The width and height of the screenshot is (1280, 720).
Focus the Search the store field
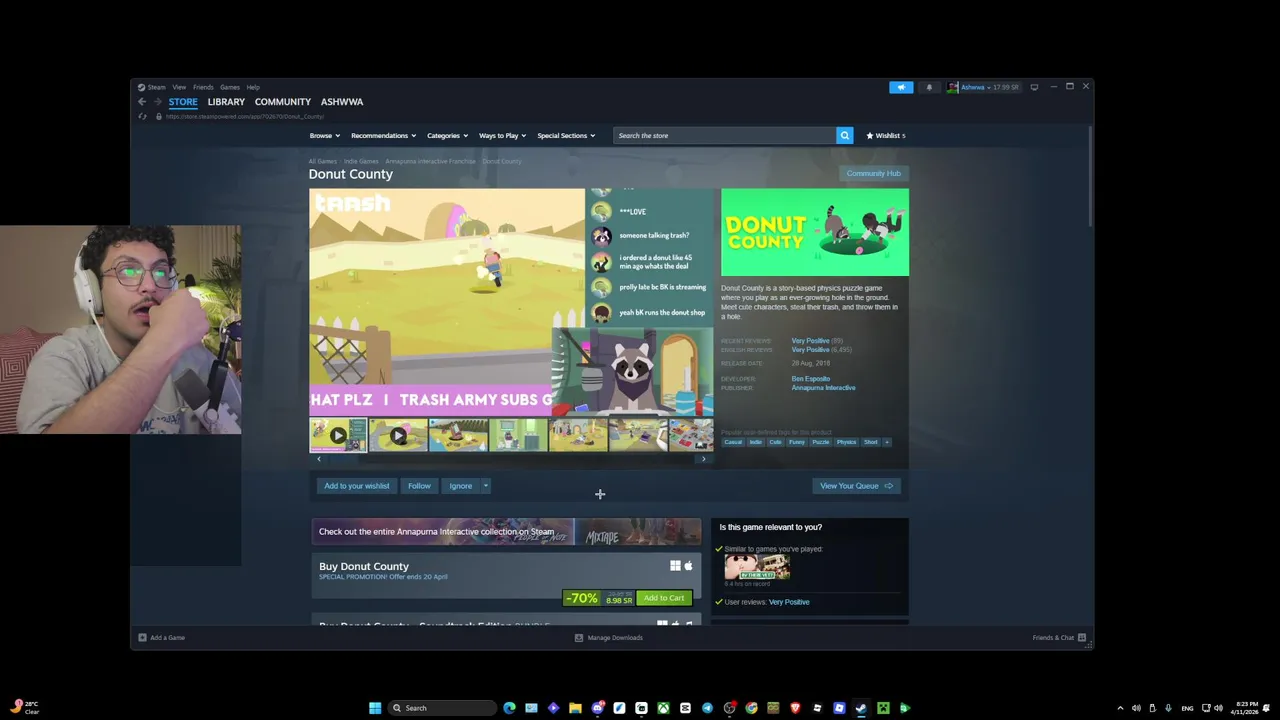(725, 135)
